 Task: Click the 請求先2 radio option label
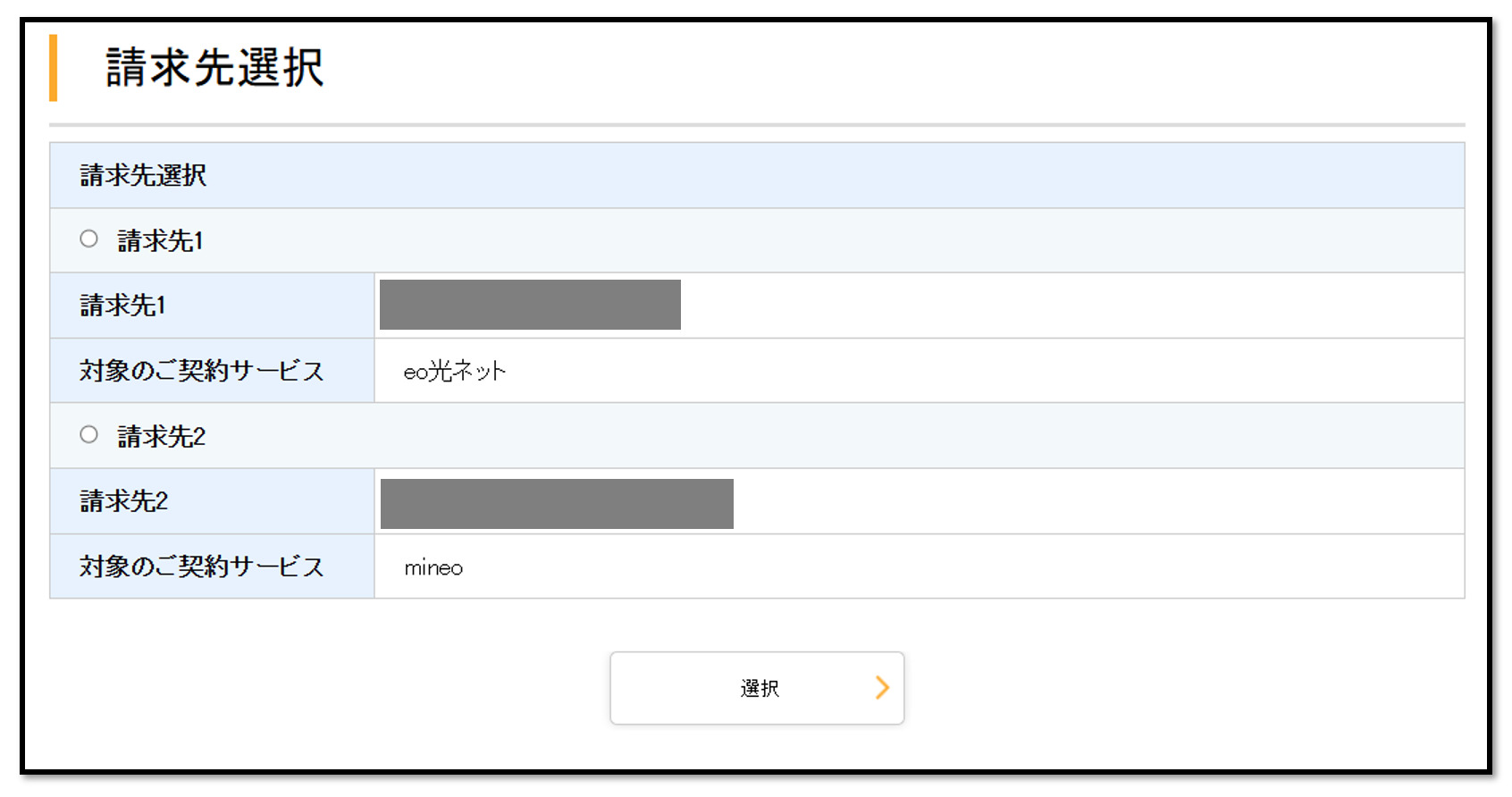point(162,436)
